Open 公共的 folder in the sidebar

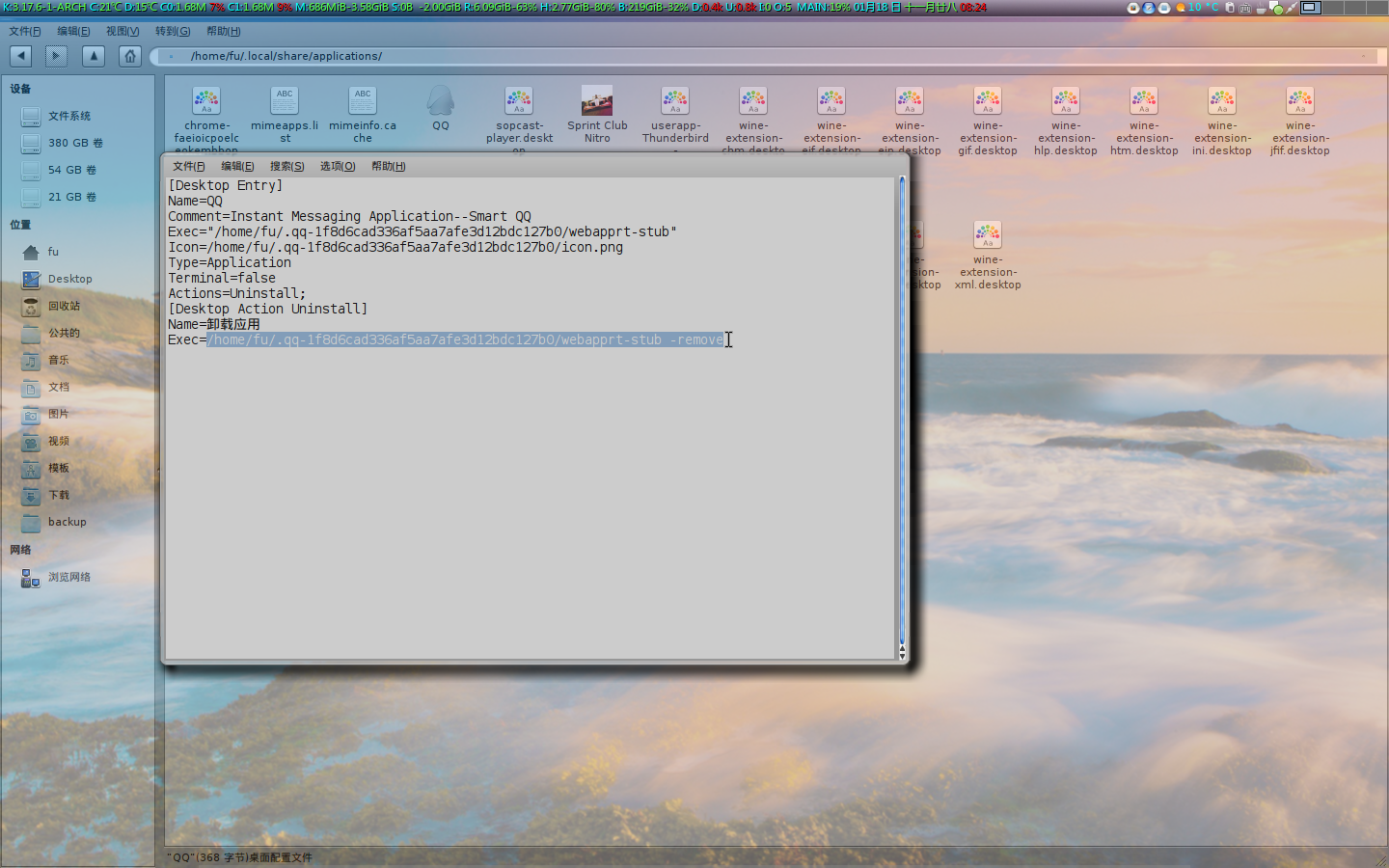77,333
